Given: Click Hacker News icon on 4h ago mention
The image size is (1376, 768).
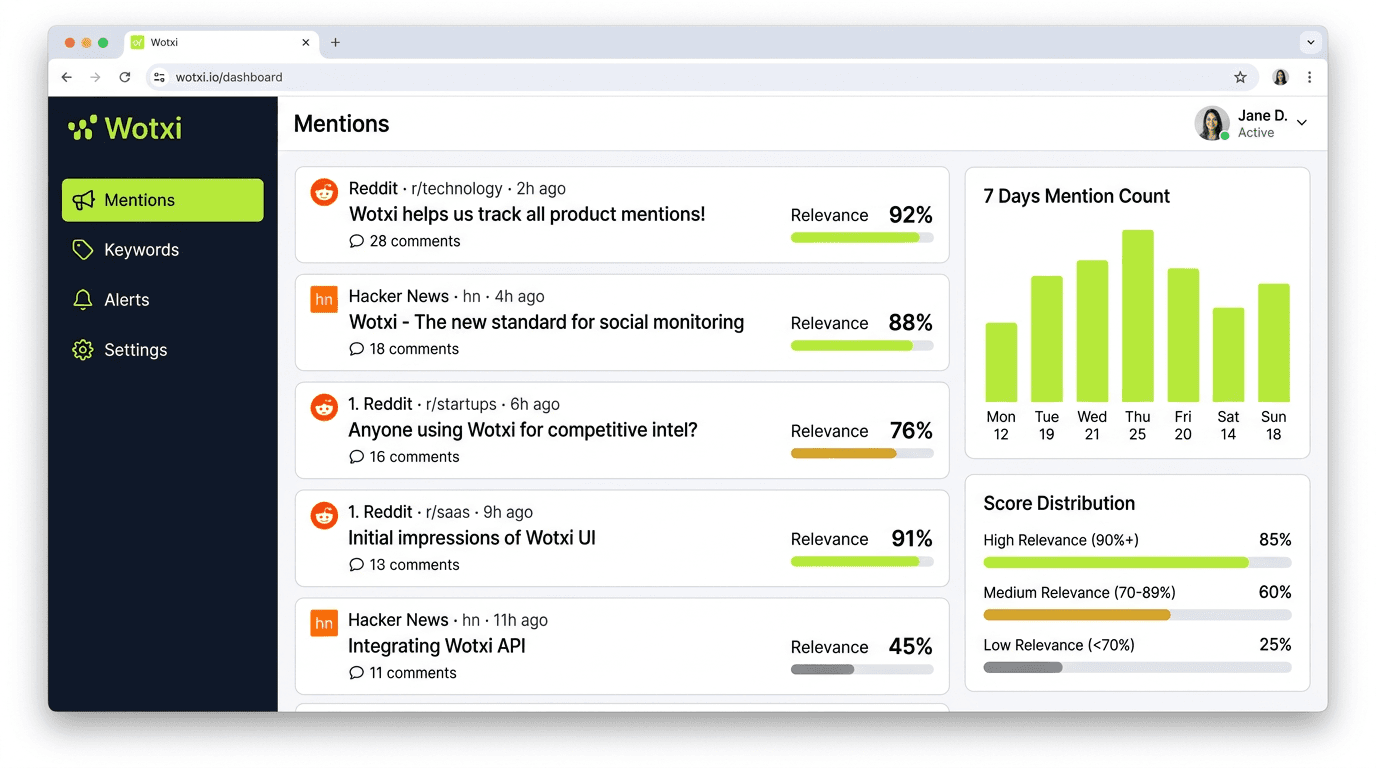Looking at the screenshot, I should [324, 300].
